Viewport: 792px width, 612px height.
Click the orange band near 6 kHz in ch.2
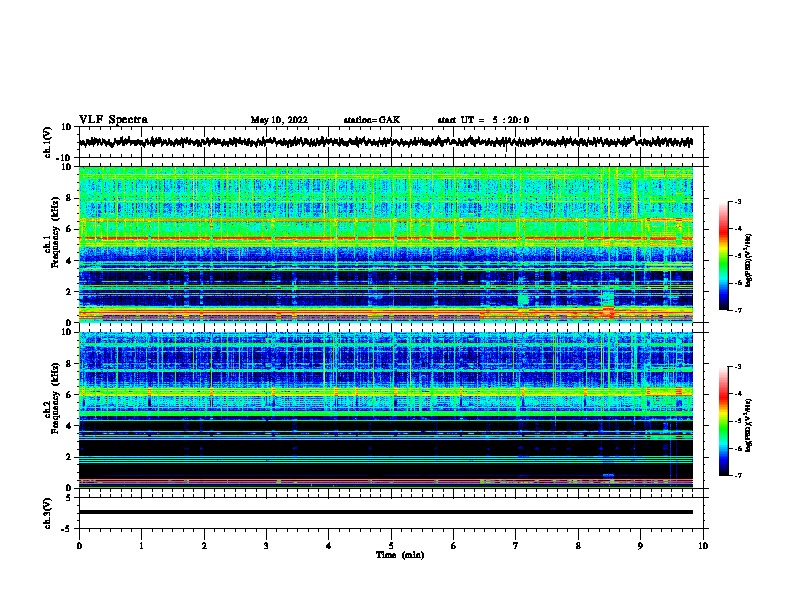(x=386, y=391)
